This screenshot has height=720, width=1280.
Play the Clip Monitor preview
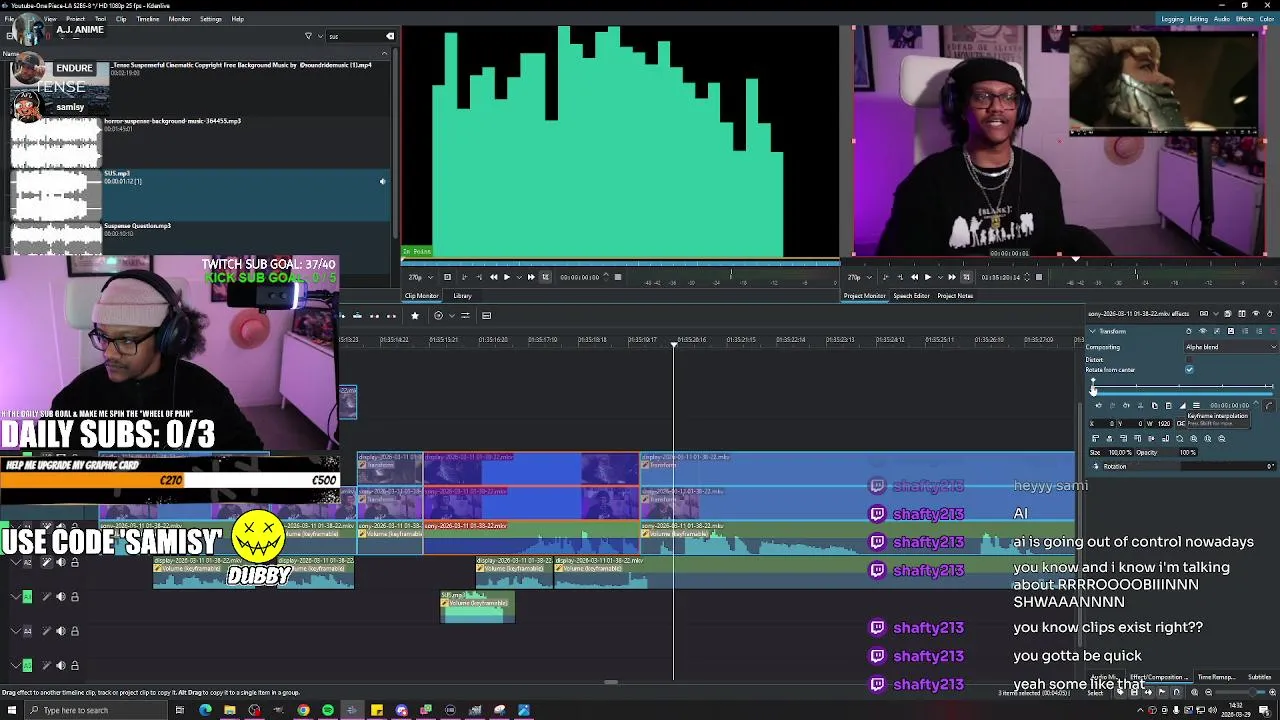[x=506, y=277]
